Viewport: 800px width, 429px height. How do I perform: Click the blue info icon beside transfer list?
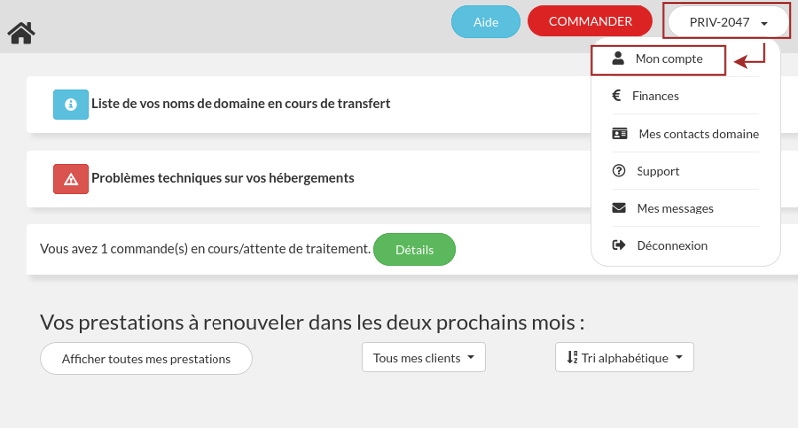point(71,105)
